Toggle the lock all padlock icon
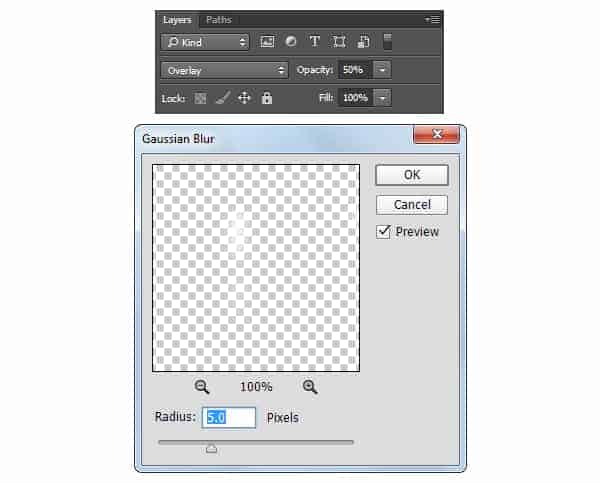 267,98
